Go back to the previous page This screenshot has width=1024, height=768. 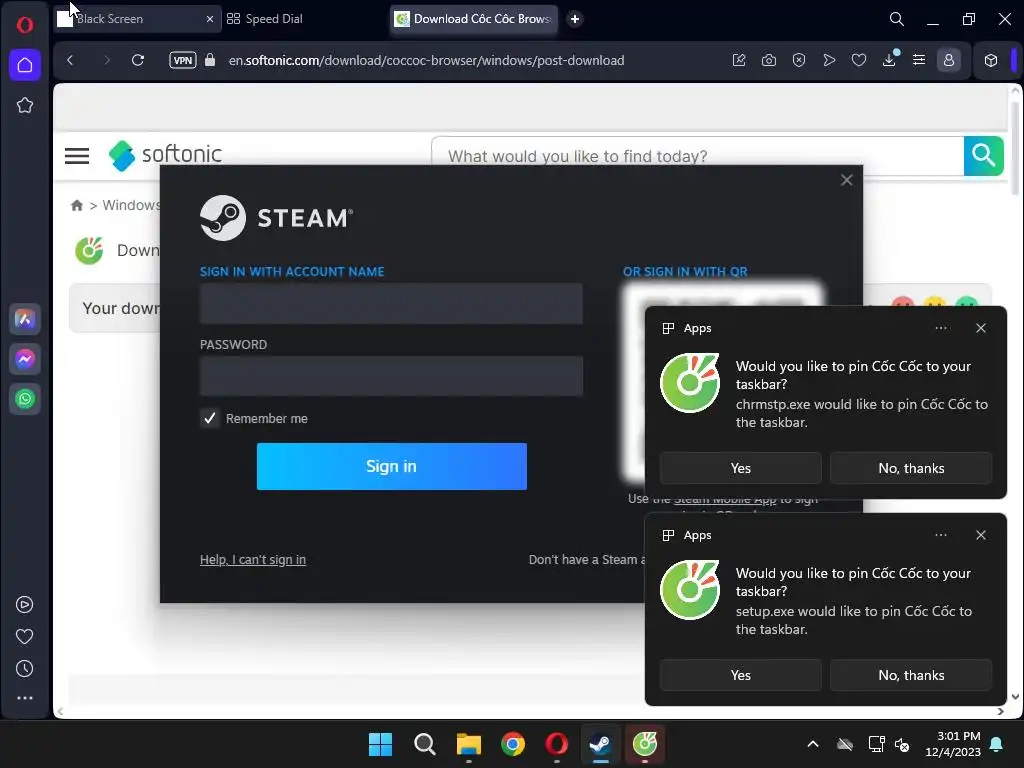71,60
